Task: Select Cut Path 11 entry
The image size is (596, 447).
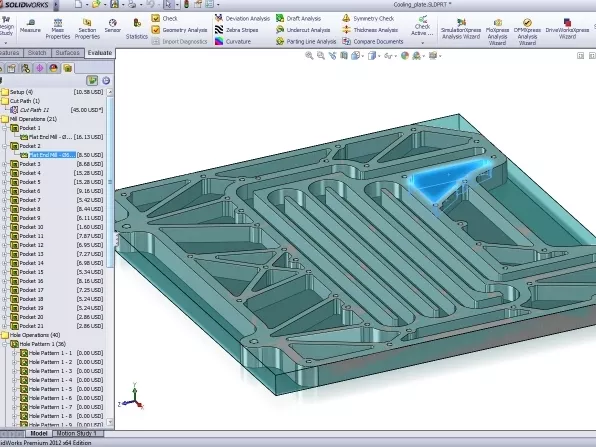Action: tap(34, 110)
